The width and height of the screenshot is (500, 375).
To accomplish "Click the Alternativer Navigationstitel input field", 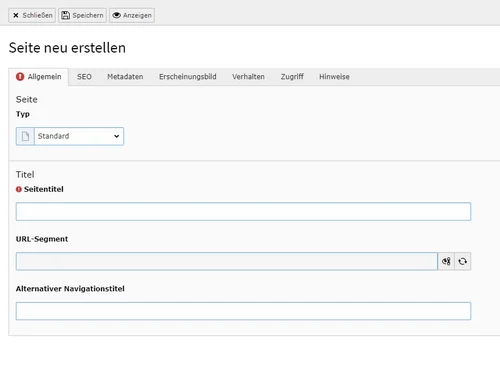I will tap(243, 311).
